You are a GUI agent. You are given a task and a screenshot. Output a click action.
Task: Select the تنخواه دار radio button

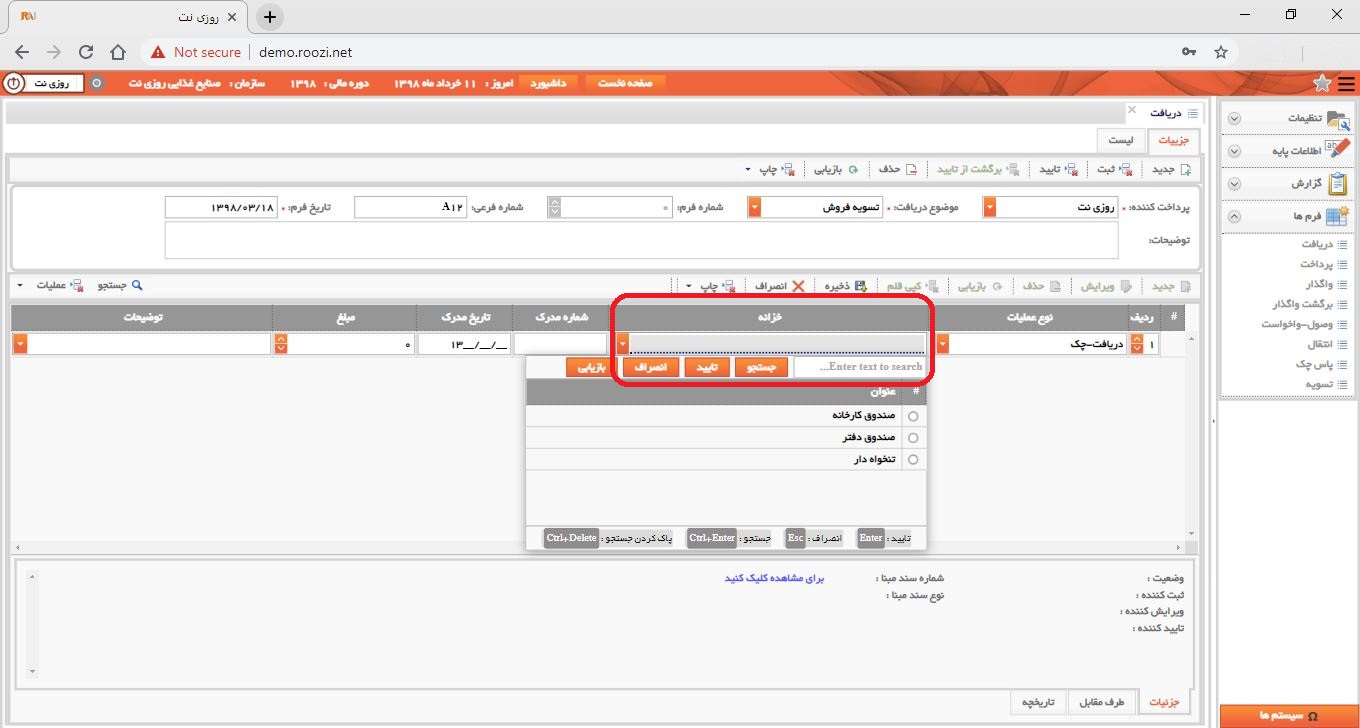tap(911, 460)
